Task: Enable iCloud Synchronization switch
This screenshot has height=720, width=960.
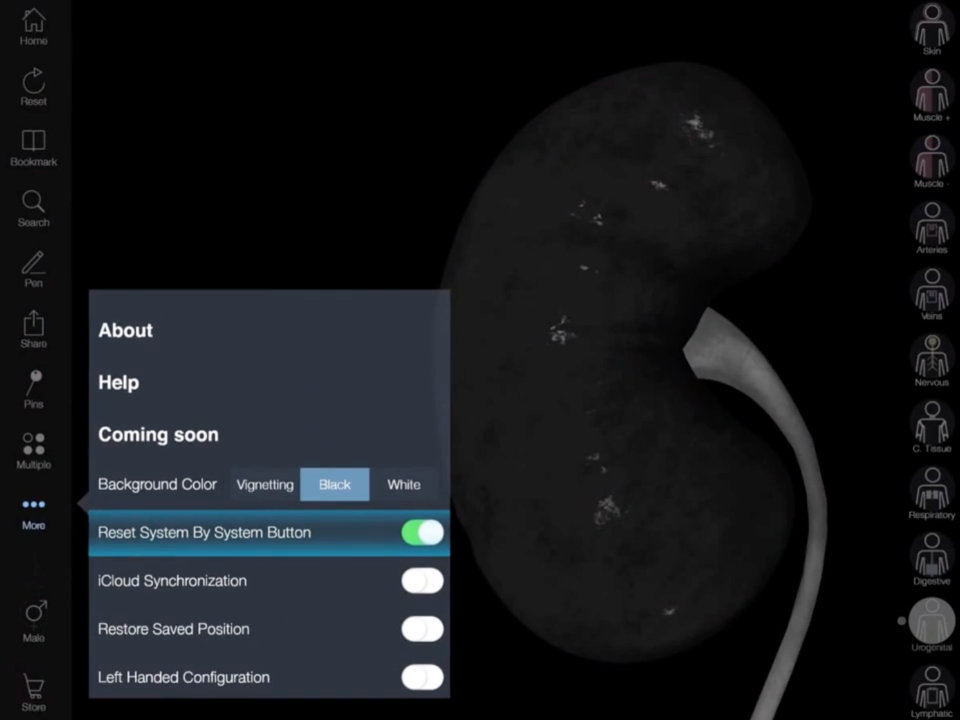Action: coord(422,580)
